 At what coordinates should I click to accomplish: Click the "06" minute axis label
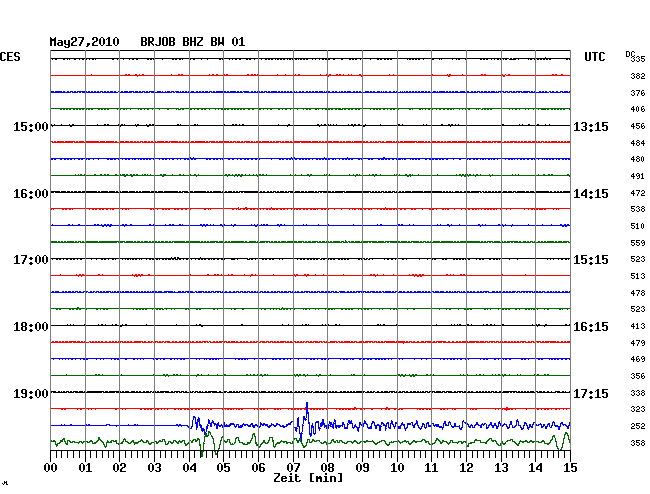(258, 468)
